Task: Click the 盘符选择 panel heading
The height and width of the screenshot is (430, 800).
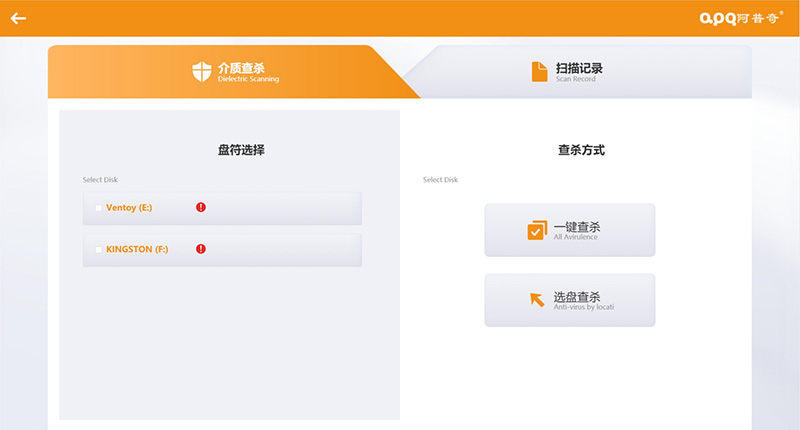Action: (x=241, y=150)
